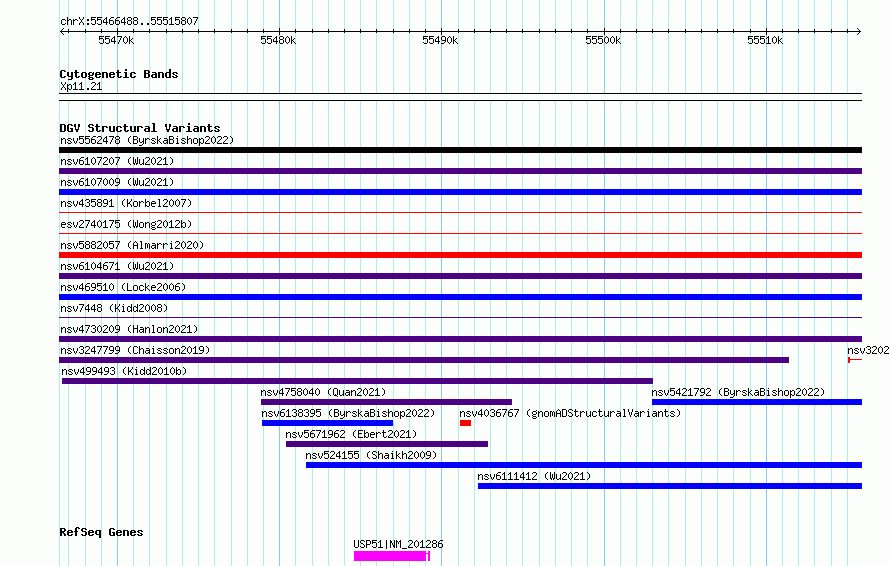Select the purple nsv6107207 variant bar
The image size is (890, 566).
460,171
